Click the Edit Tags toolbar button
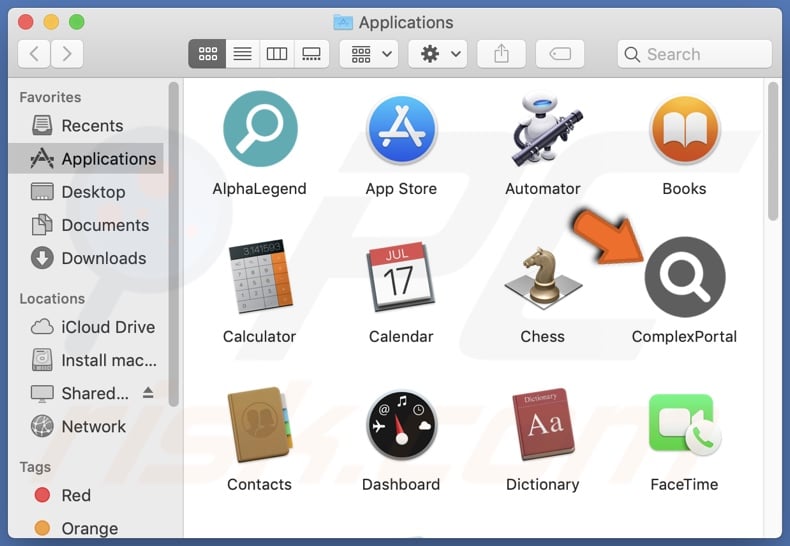The height and width of the screenshot is (546, 790). (x=560, y=54)
